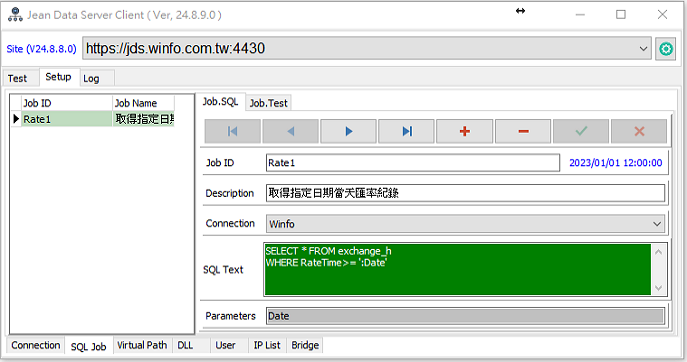Open the SQL Job bottom tab

89,347
